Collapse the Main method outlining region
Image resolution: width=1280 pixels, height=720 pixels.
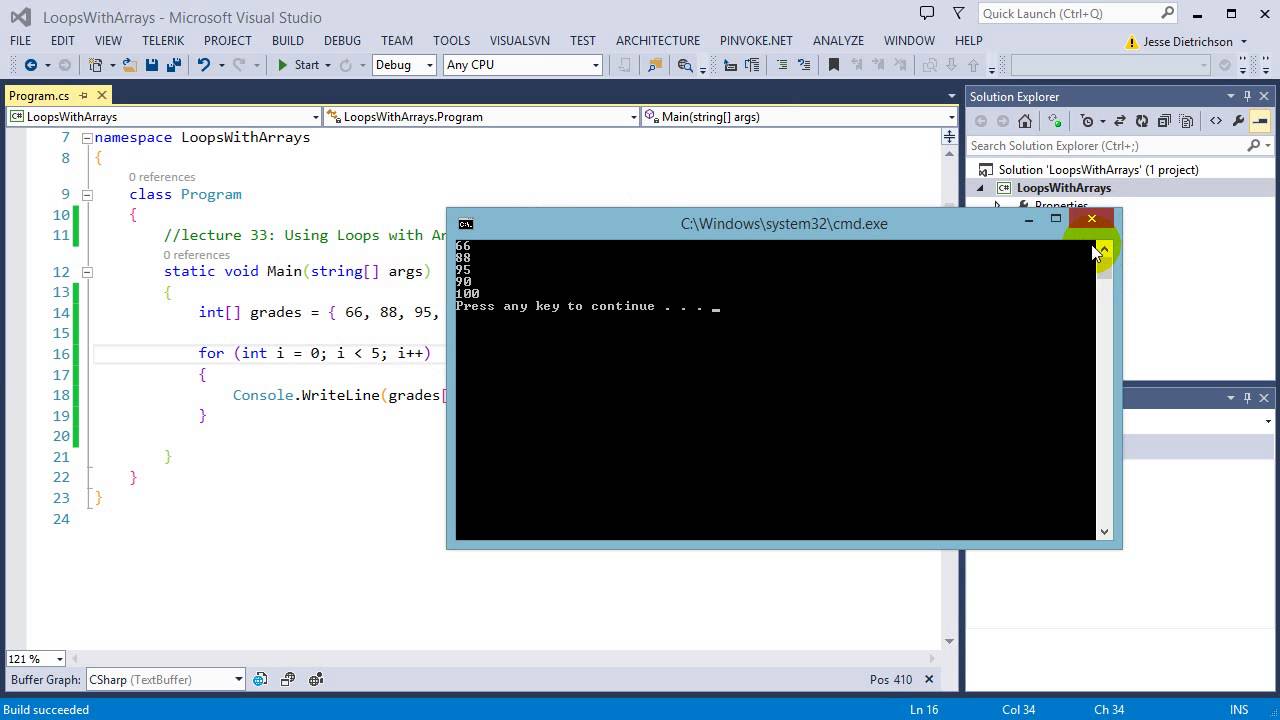click(87, 272)
